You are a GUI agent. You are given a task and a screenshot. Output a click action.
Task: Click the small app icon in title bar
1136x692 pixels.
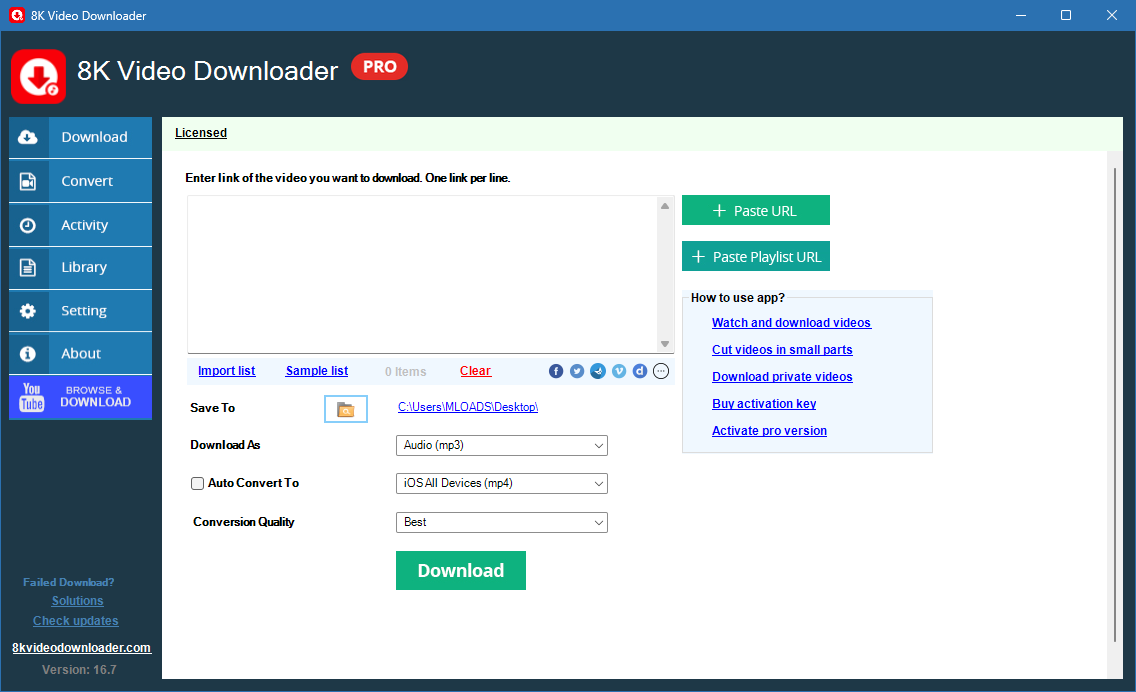[17, 15]
